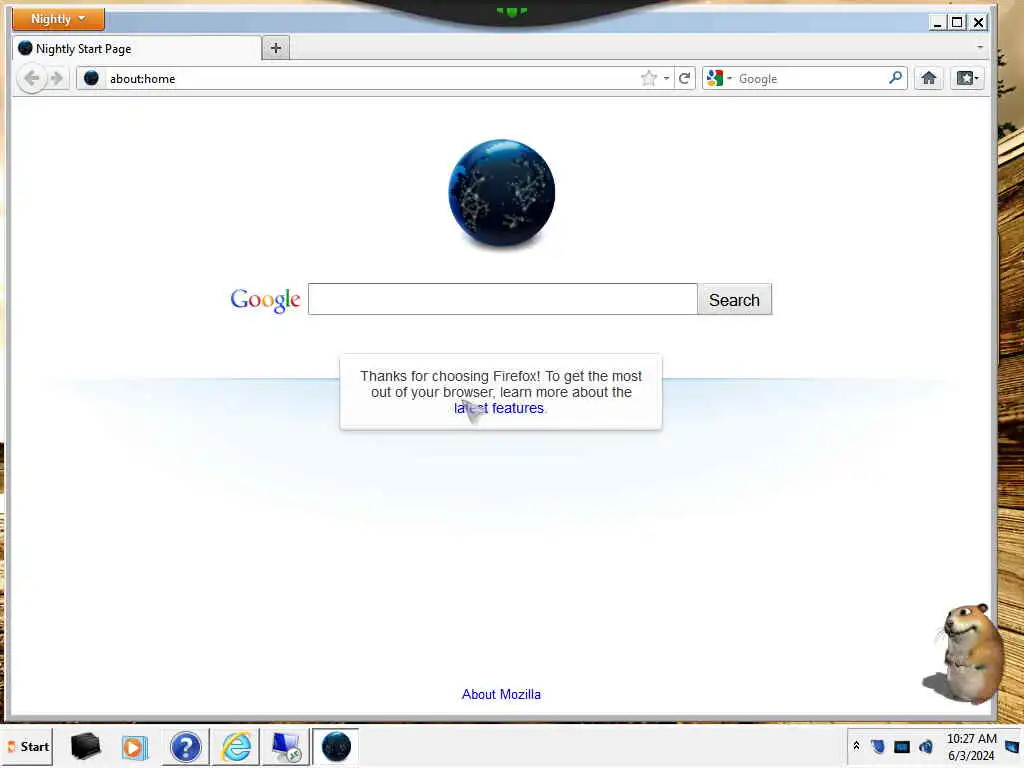The image size is (1024, 768).
Task: Minimize the Nightly window
Action: pos(938,23)
